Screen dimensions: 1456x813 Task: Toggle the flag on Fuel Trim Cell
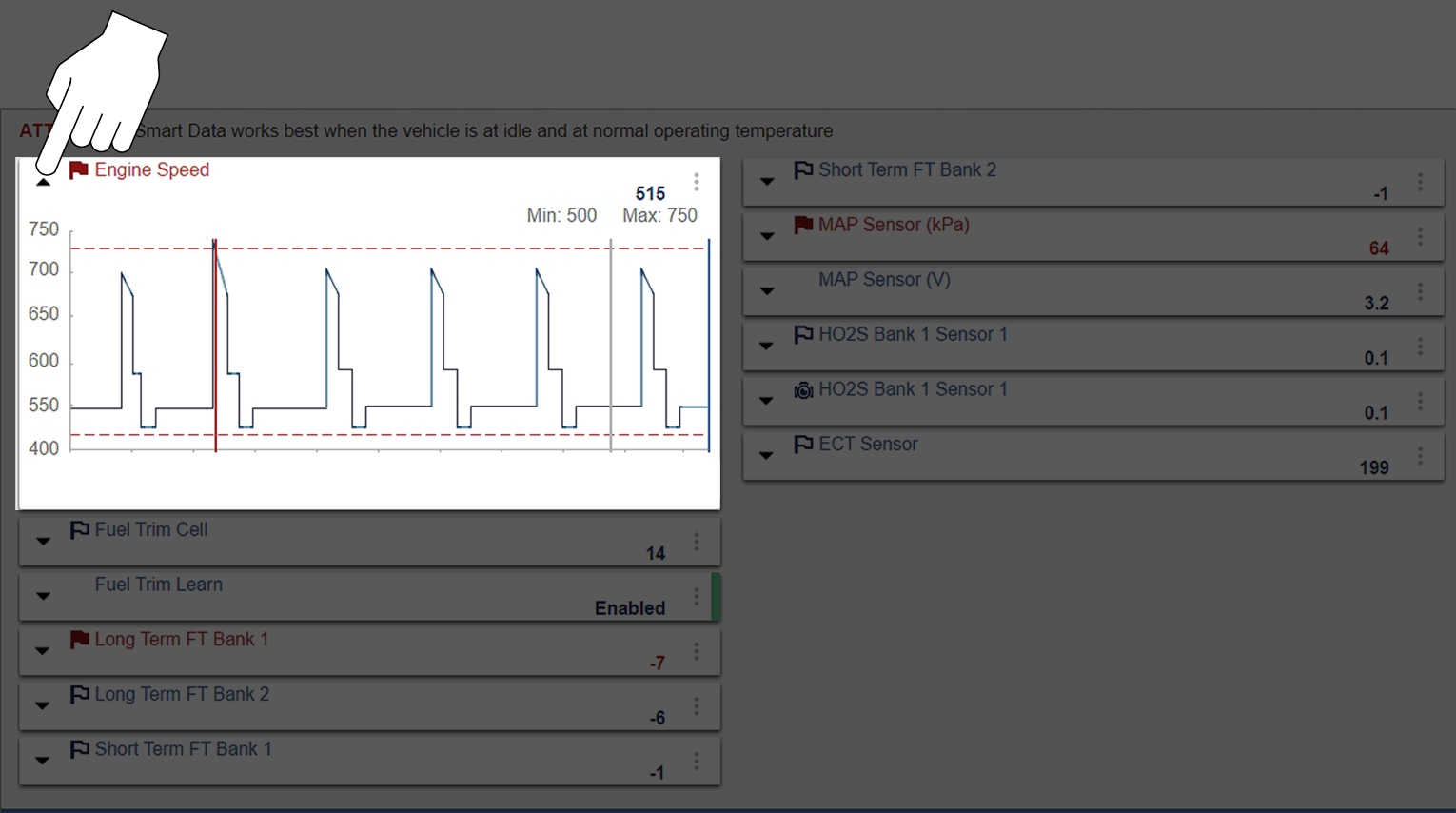[80, 530]
